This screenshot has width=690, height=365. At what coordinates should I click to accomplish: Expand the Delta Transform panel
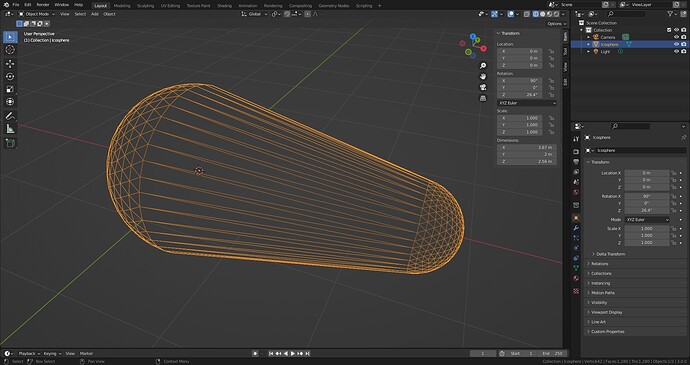[610, 254]
